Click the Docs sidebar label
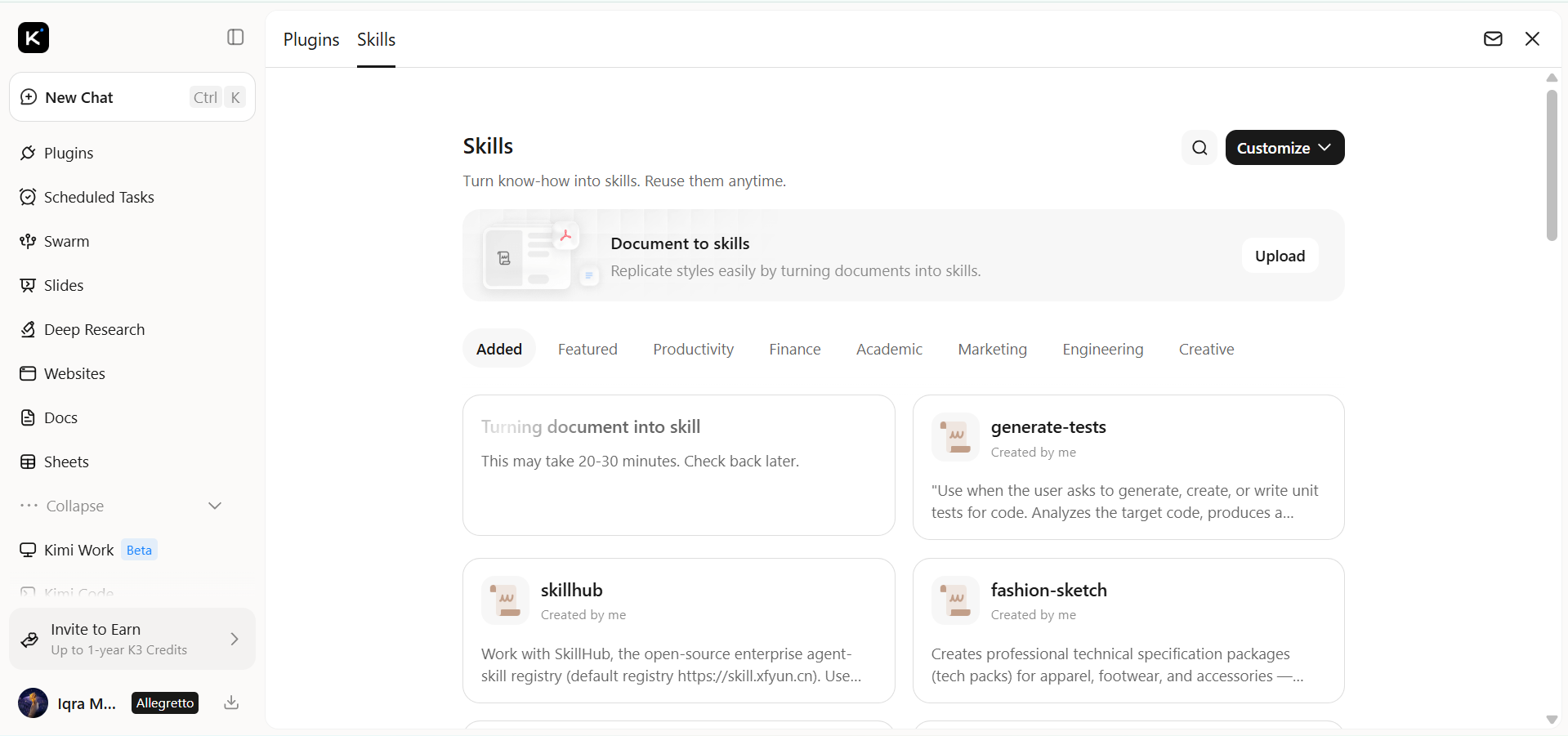1568x736 pixels. point(60,417)
